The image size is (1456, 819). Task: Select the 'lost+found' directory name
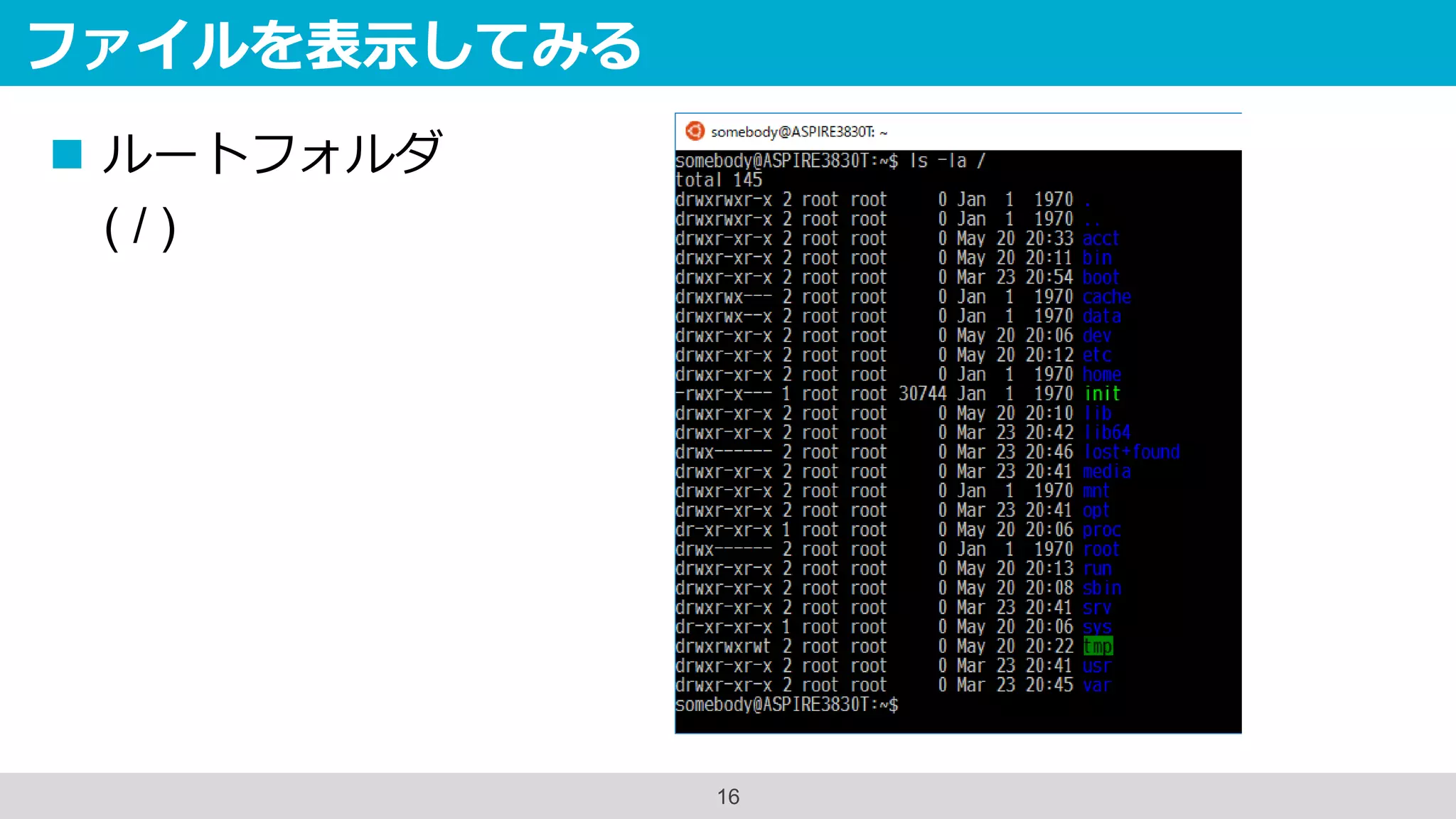[x=1131, y=452]
